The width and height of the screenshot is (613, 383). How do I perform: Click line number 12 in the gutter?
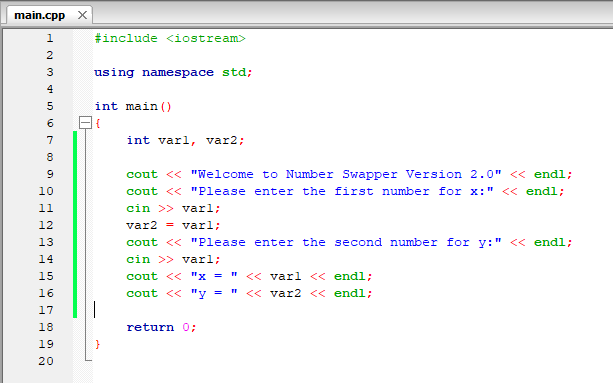point(46,225)
